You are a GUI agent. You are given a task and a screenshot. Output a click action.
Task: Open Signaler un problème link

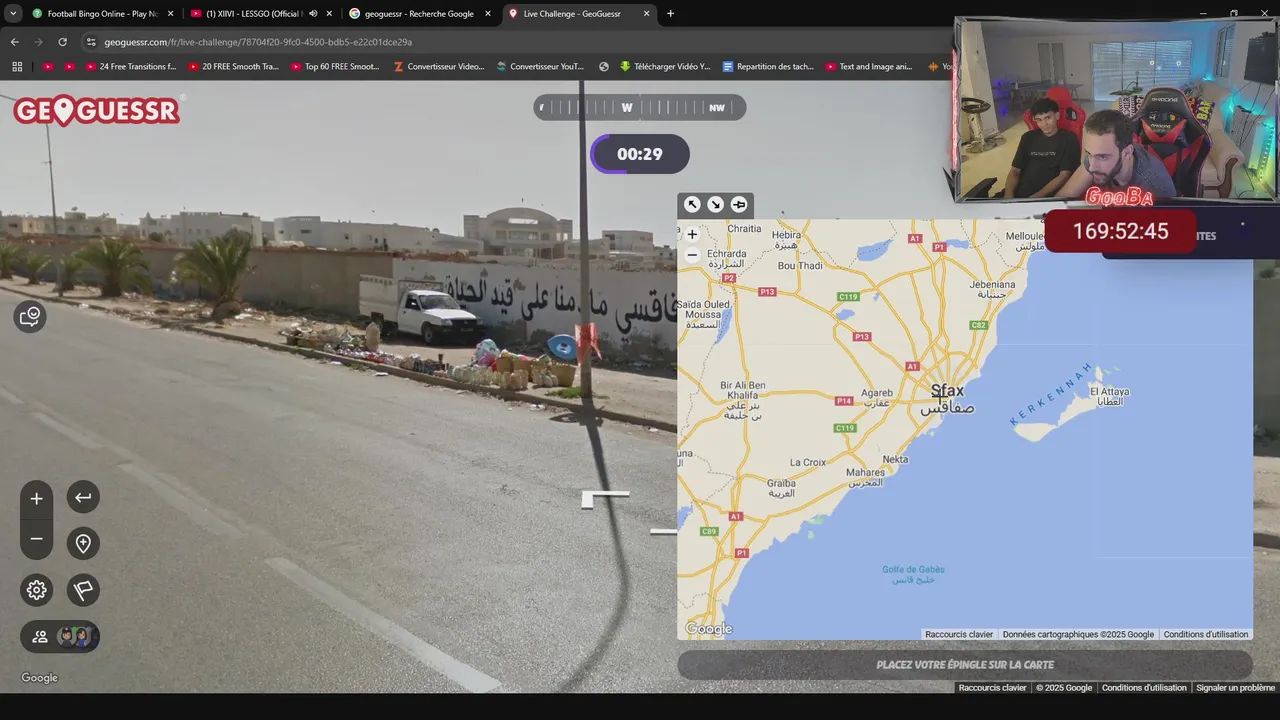pos(1235,687)
